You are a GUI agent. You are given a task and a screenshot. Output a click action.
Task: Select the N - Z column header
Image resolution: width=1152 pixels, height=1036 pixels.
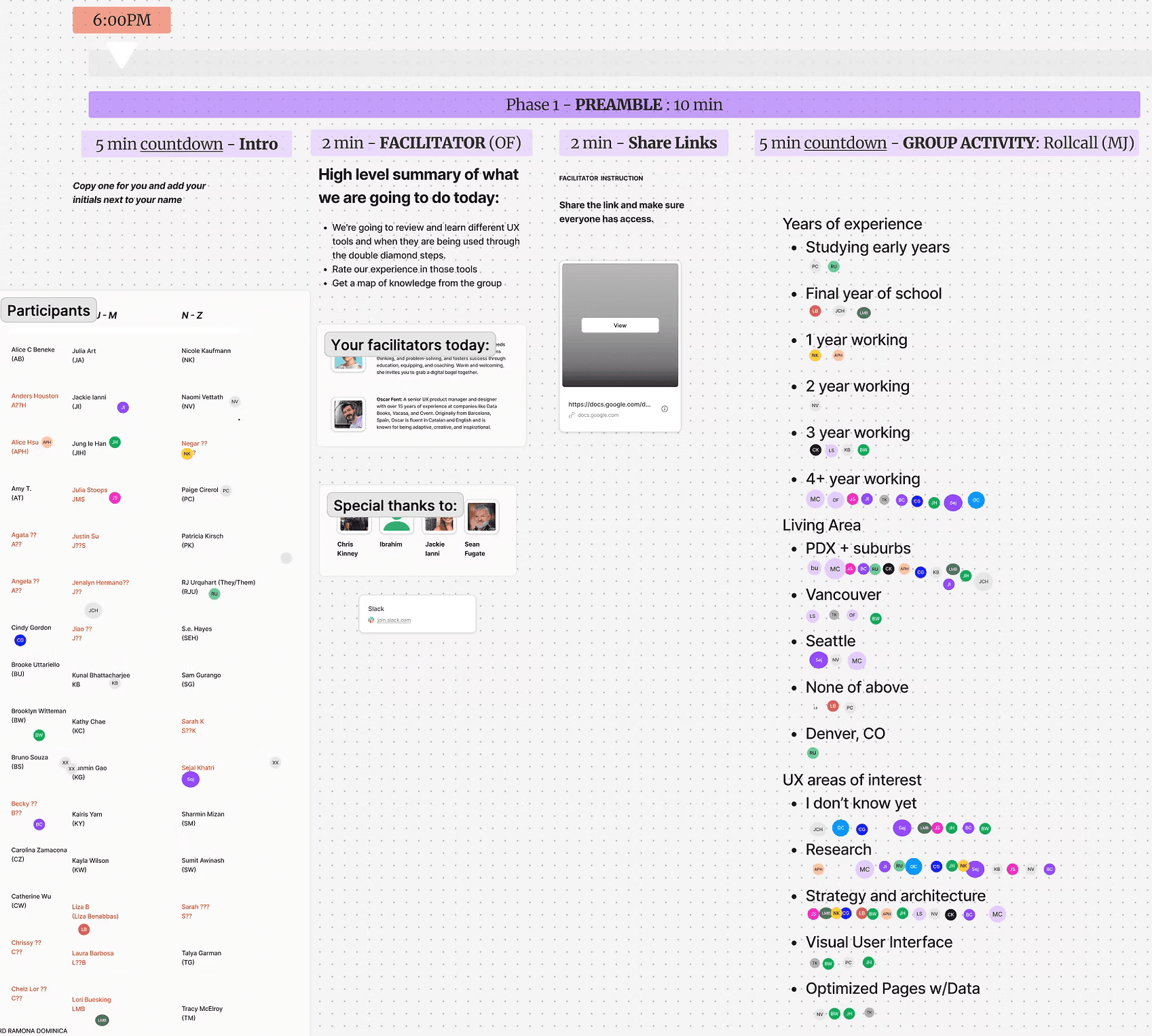click(192, 315)
